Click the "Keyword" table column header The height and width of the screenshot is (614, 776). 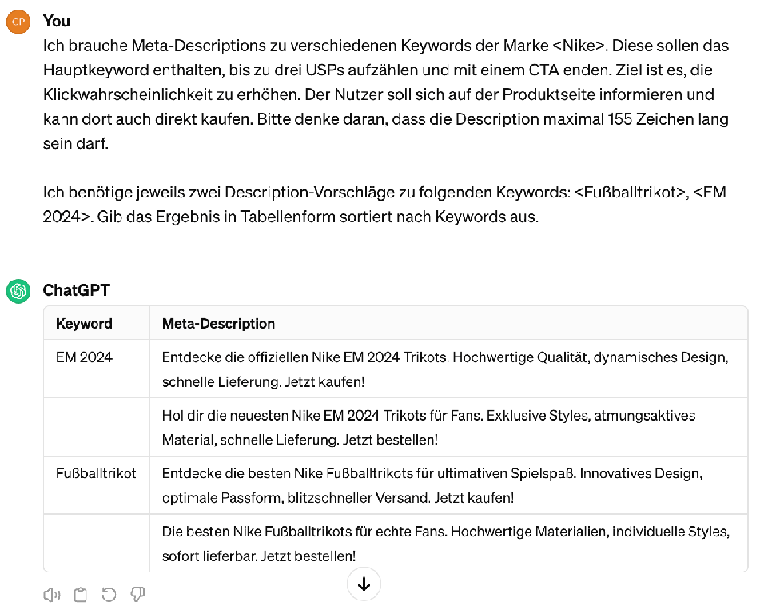84,324
